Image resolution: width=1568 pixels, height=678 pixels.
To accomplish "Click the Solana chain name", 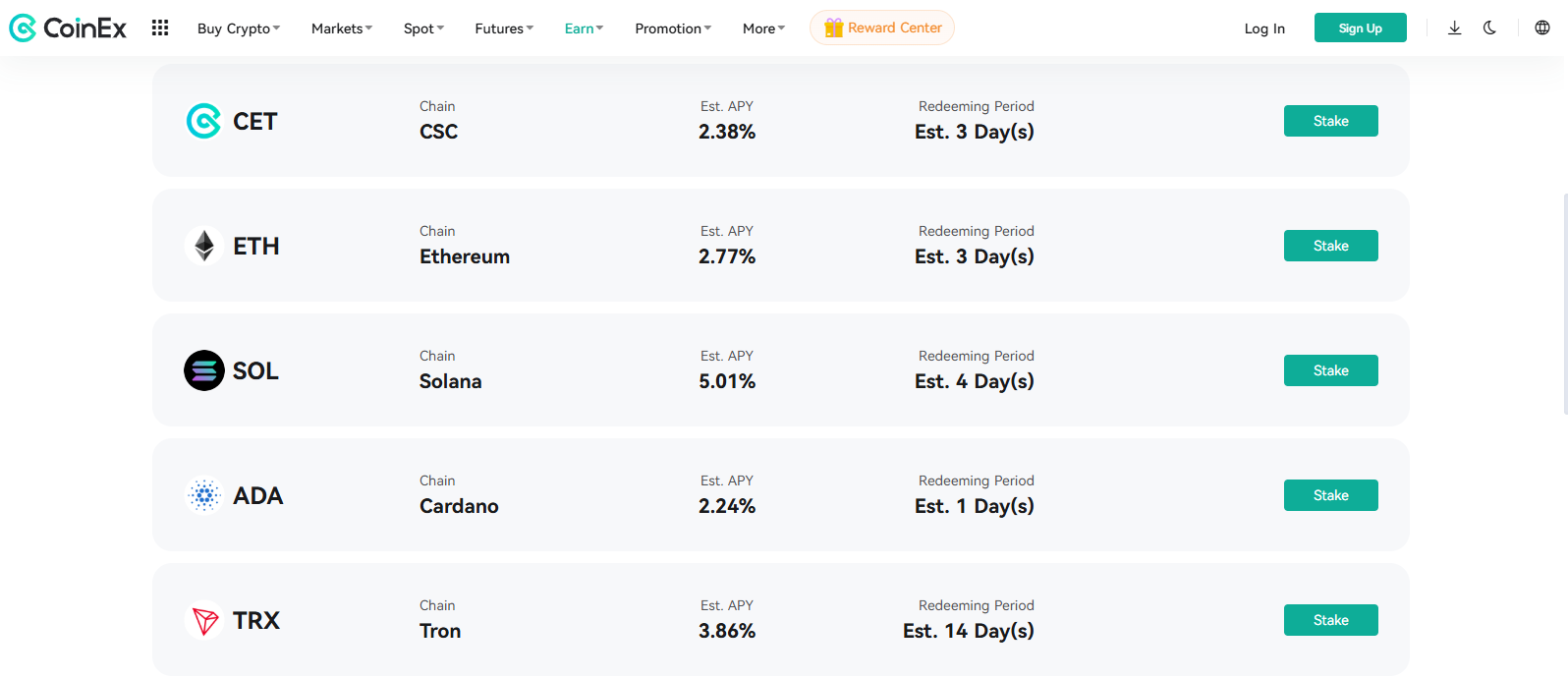I will click(451, 381).
